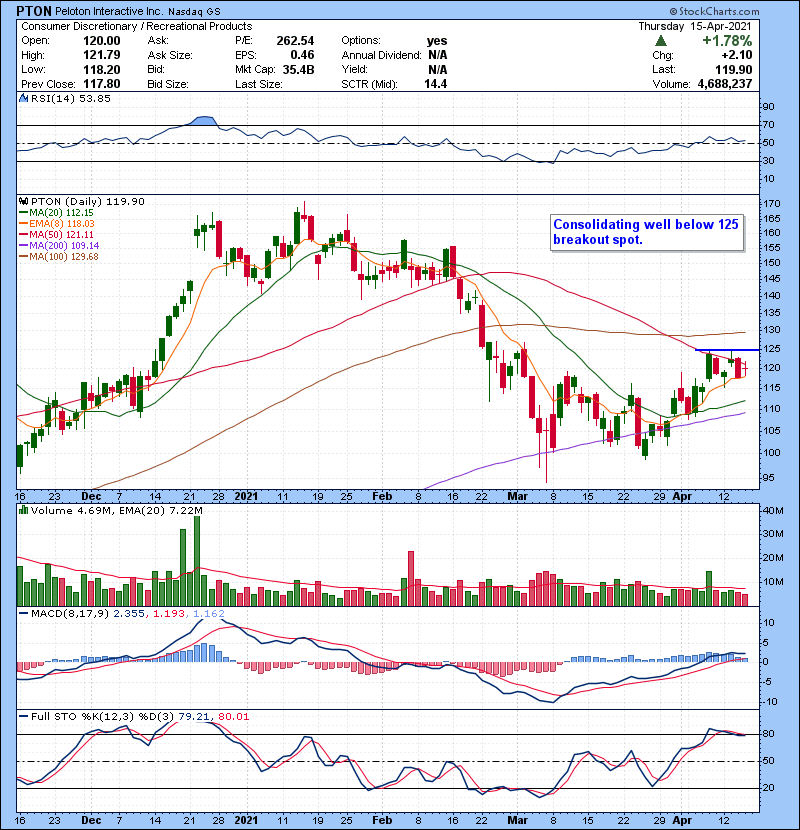Select the MA(20) 112.15 legend entry
Viewport: 800px width, 830px height.
click(x=56, y=213)
